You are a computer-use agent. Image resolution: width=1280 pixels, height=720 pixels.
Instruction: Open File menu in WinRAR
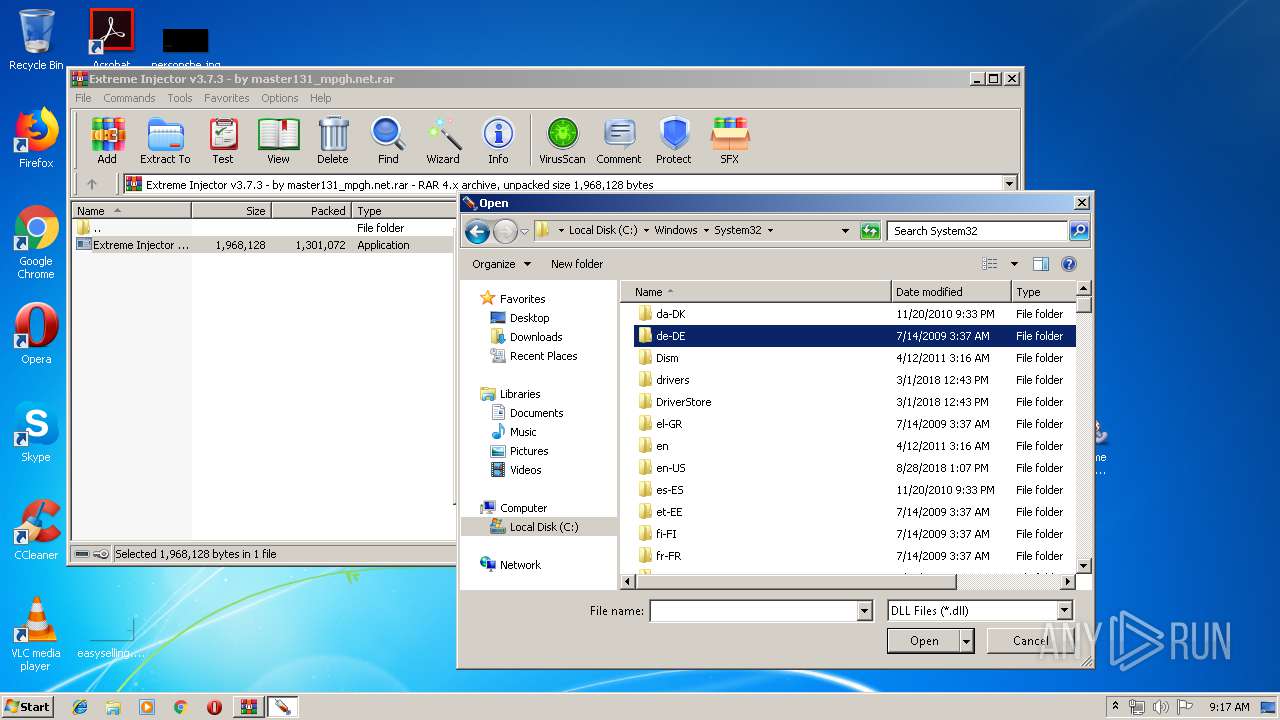coord(83,98)
